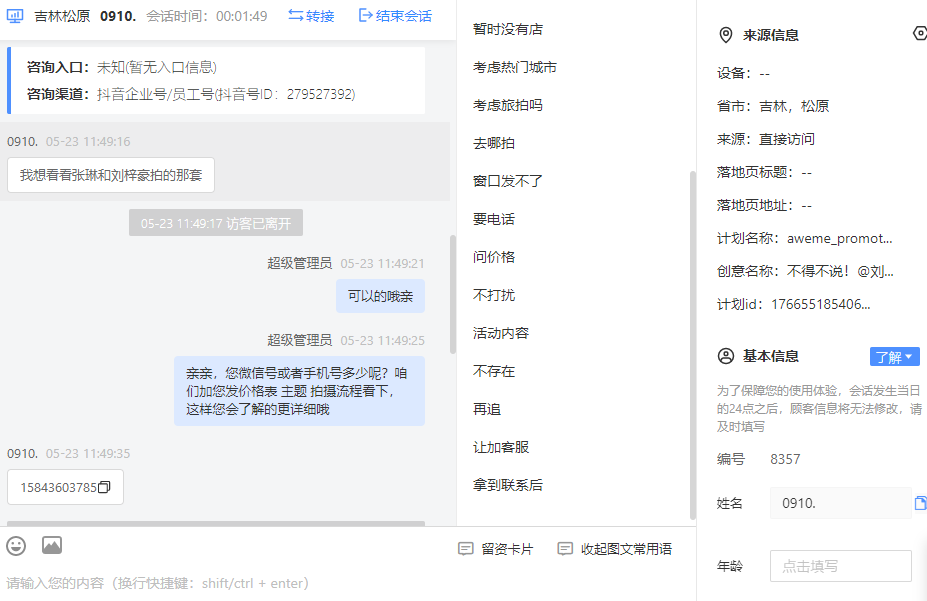Screen dimensions: 927x601
Task: Select quick phrase 让加客服
Action: 501,447
